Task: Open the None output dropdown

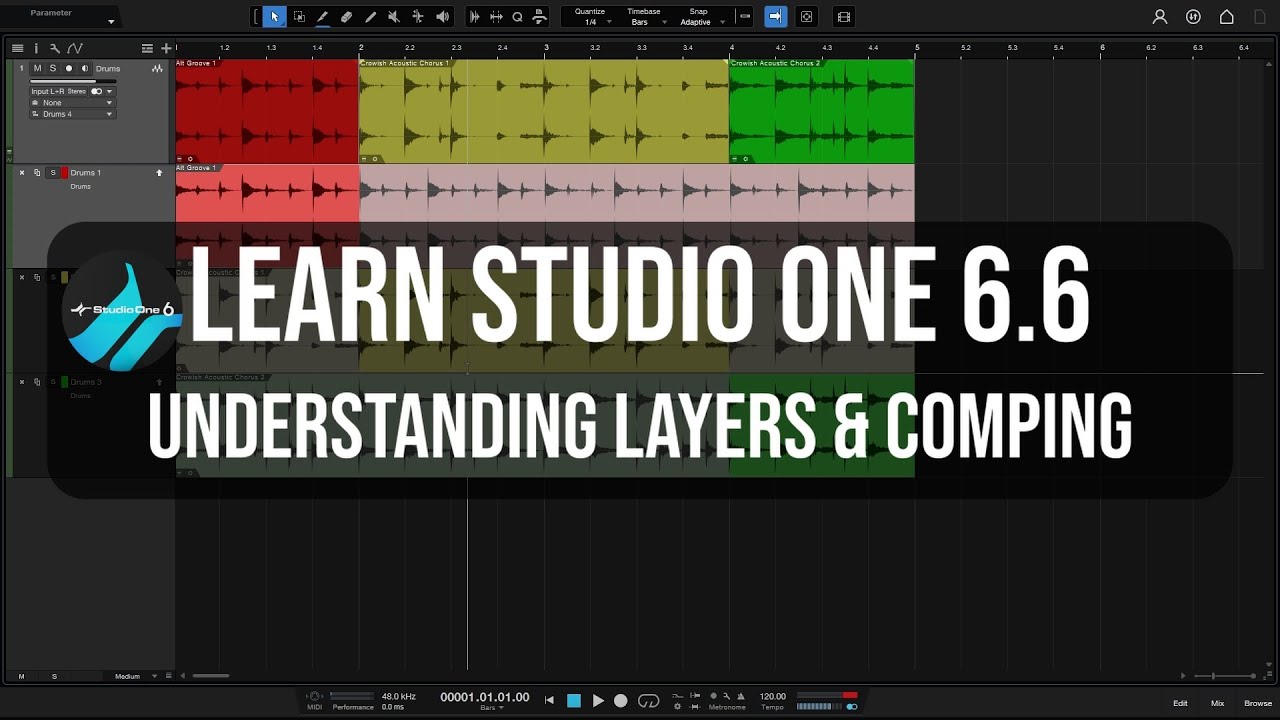Action: coord(72,103)
